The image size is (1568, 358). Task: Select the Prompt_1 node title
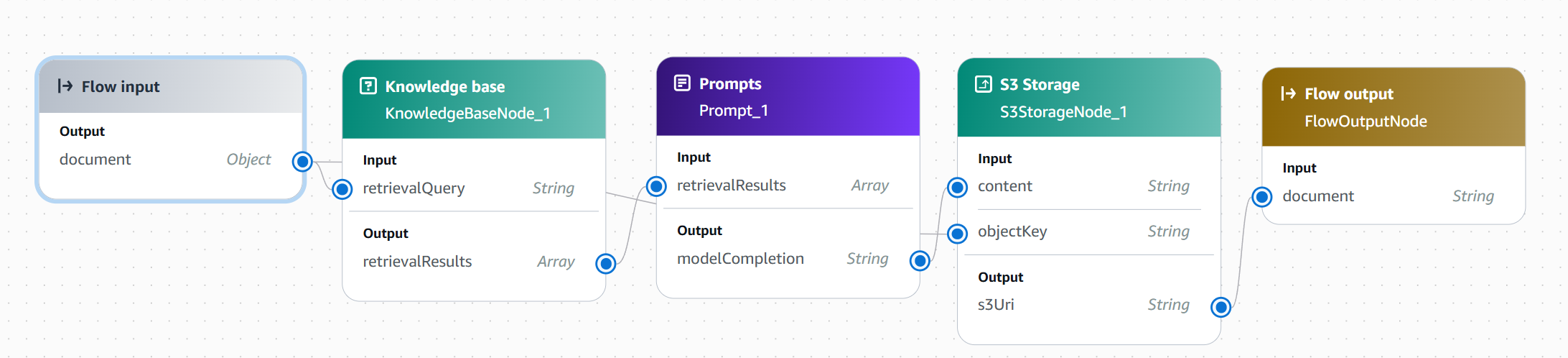(x=733, y=111)
